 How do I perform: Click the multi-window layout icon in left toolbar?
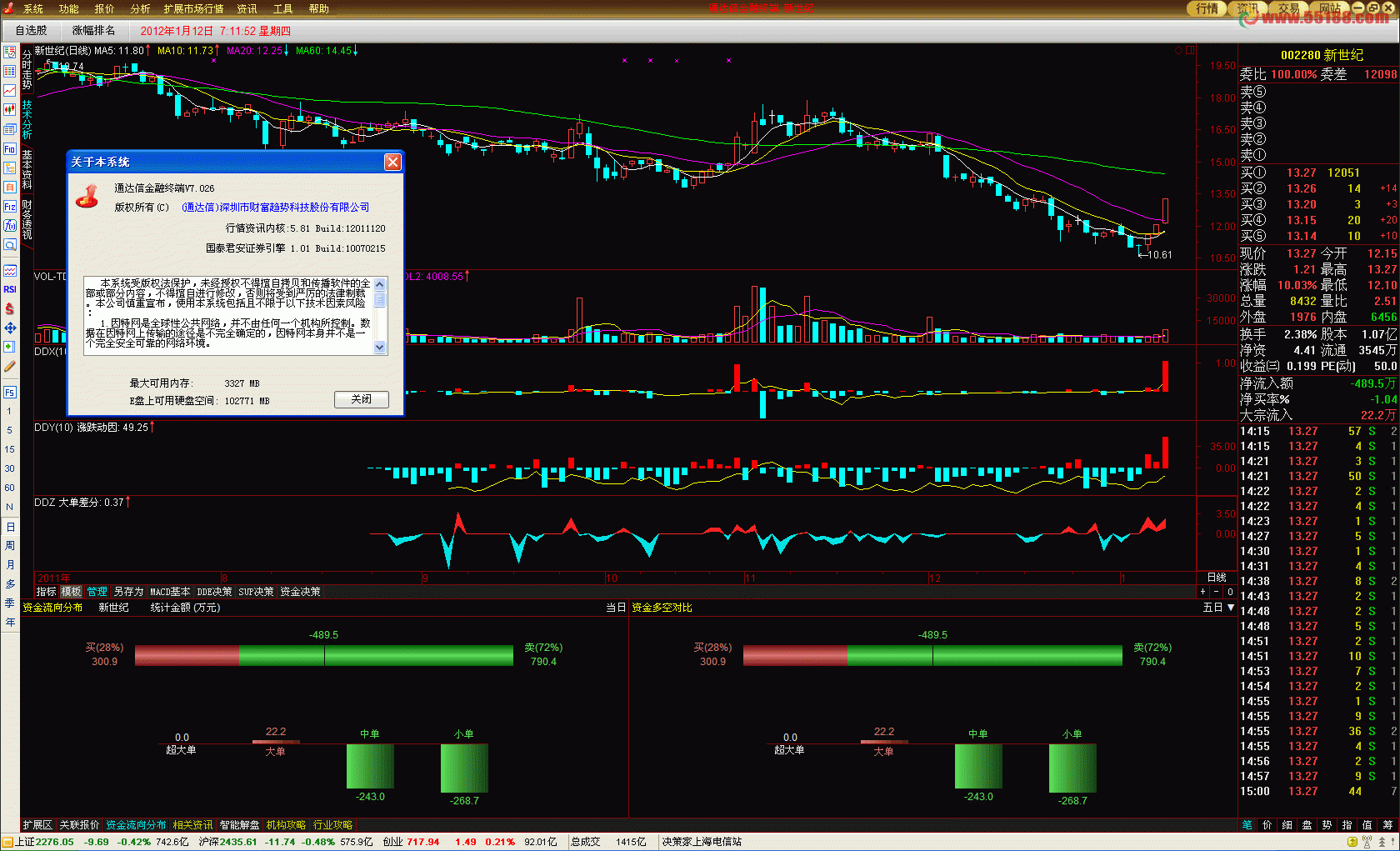coord(10,129)
